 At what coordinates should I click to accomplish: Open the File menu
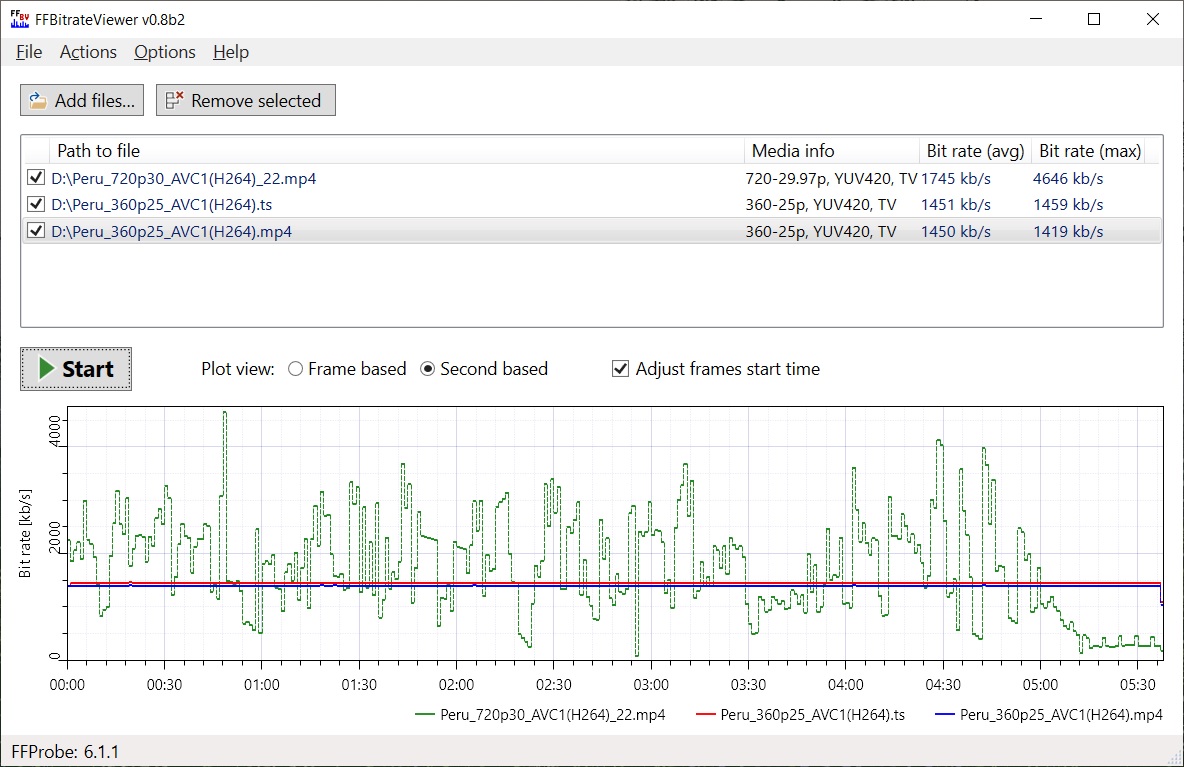[29, 52]
